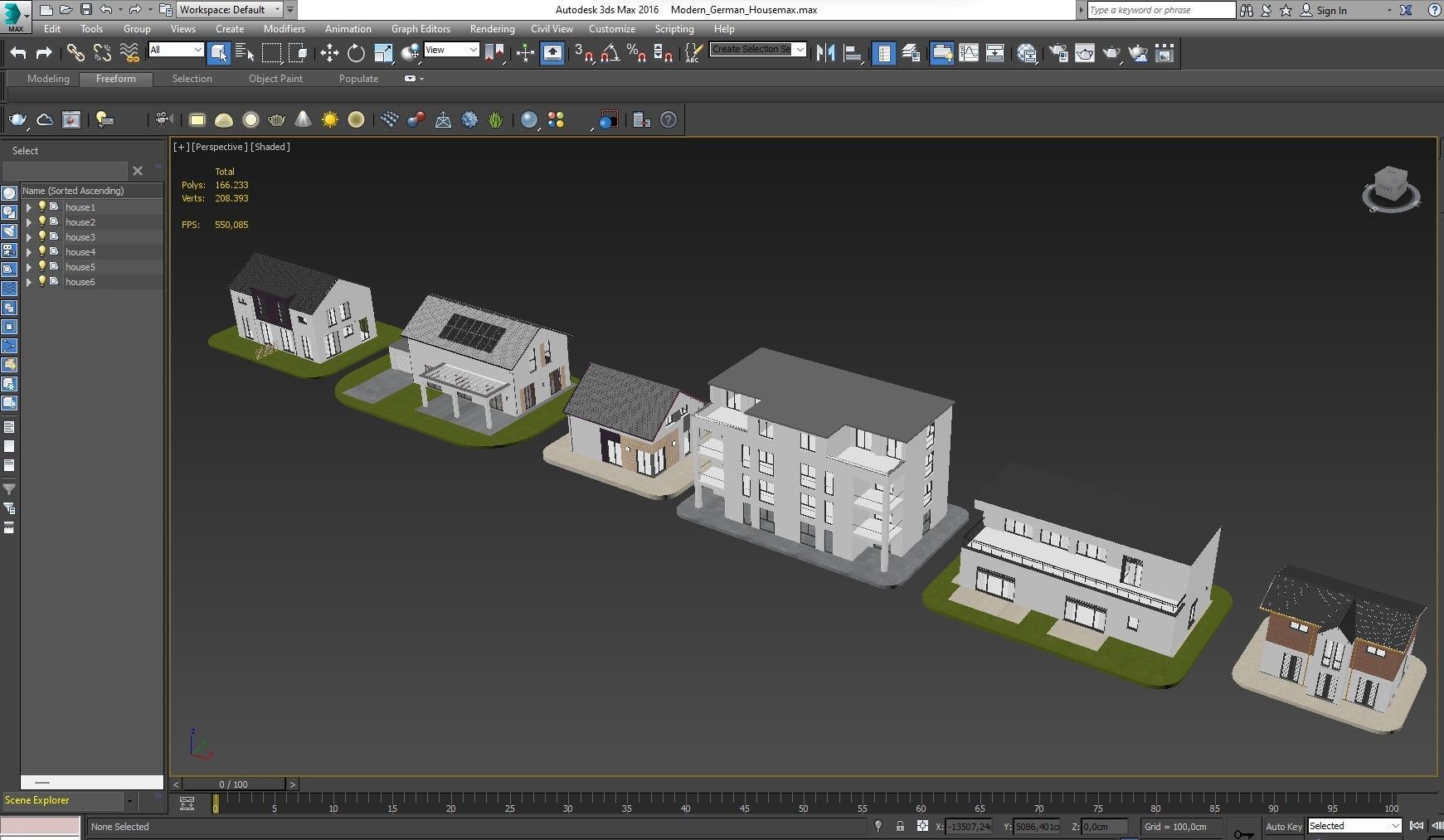This screenshot has height=840, width=1444.
Task: Clear the Scene Explorer search with X
Action: pyautogui.click(x=138, y=171)
